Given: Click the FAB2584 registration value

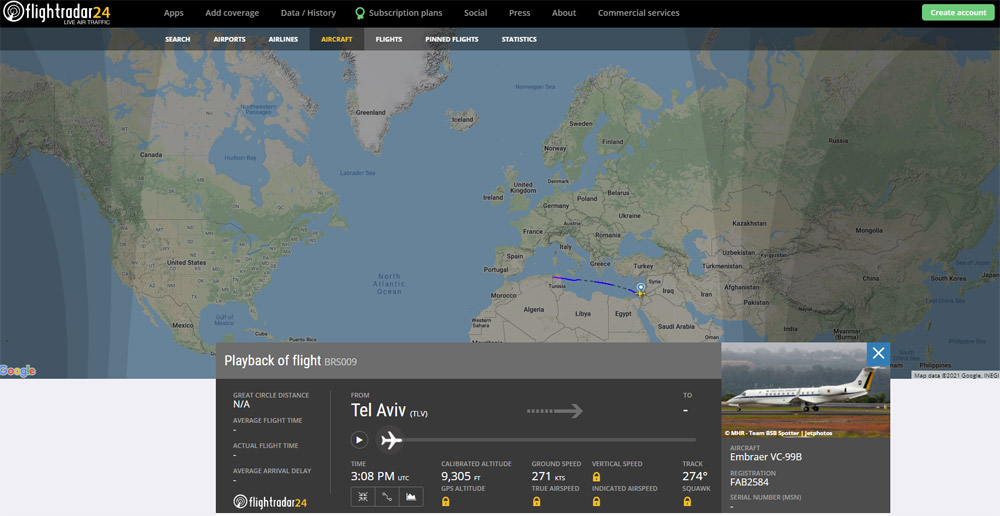Looking at the screenshot, I should [749, 482].
